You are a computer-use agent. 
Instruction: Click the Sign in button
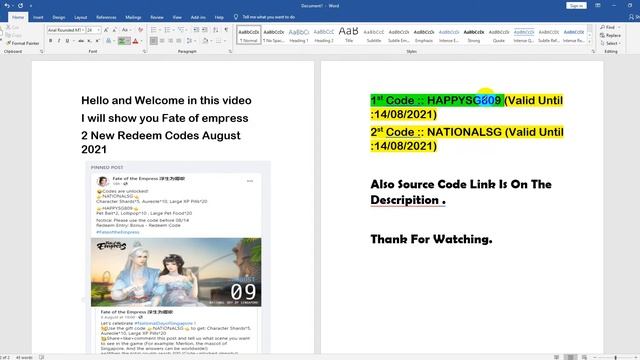576,6
